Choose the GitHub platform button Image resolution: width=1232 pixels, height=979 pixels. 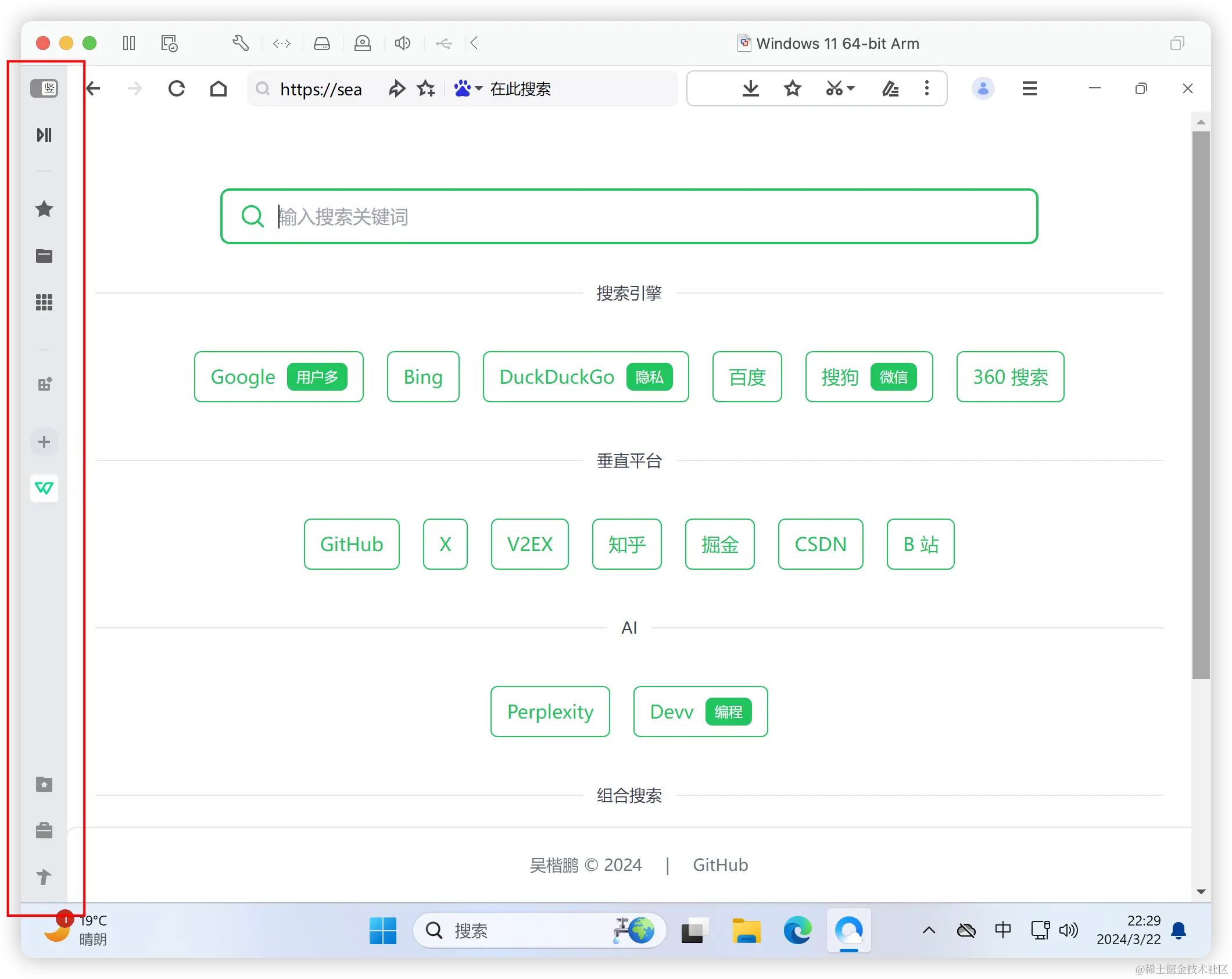coord(352,544)
